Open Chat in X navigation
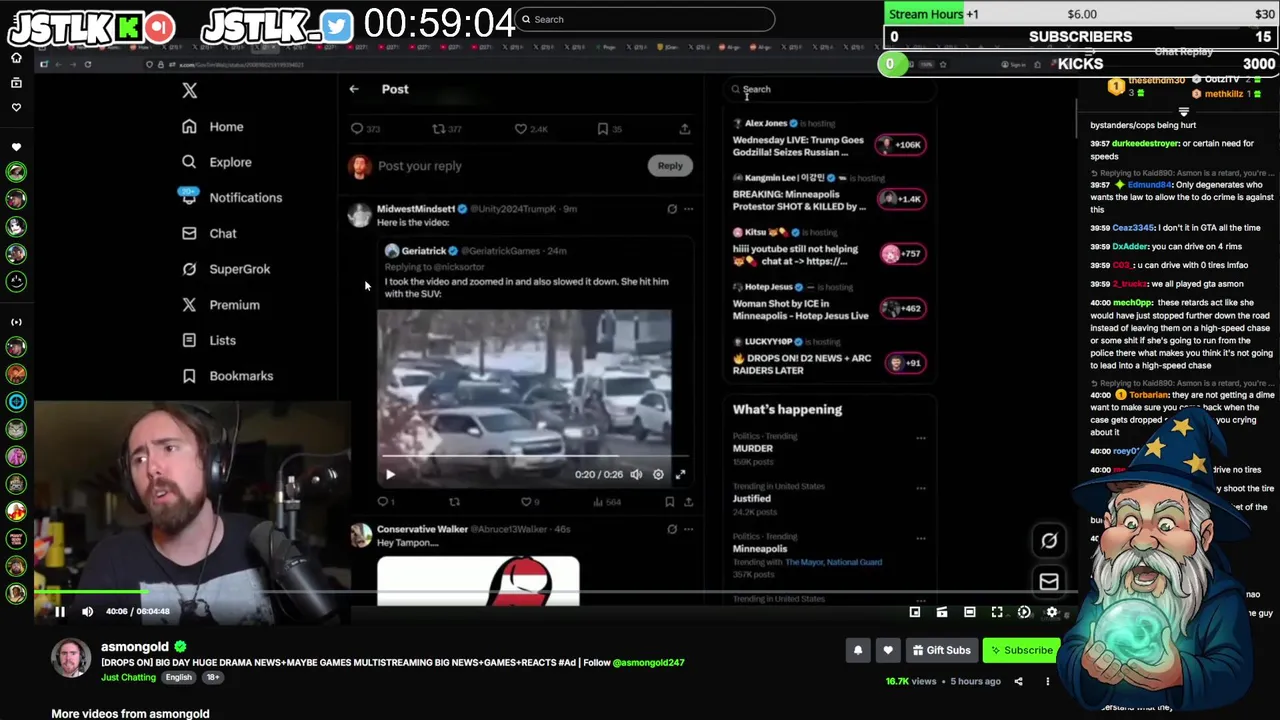The height and width of the screenshot is (720, 1280). pos(209,233)
